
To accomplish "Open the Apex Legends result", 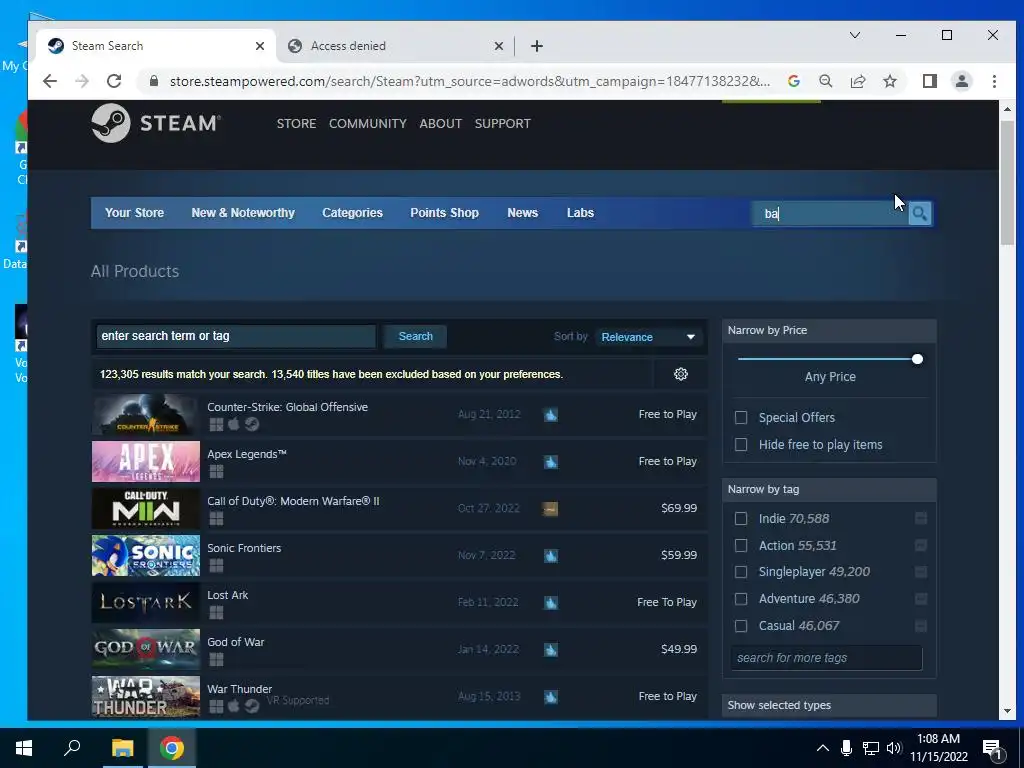I will coord(399,461).
